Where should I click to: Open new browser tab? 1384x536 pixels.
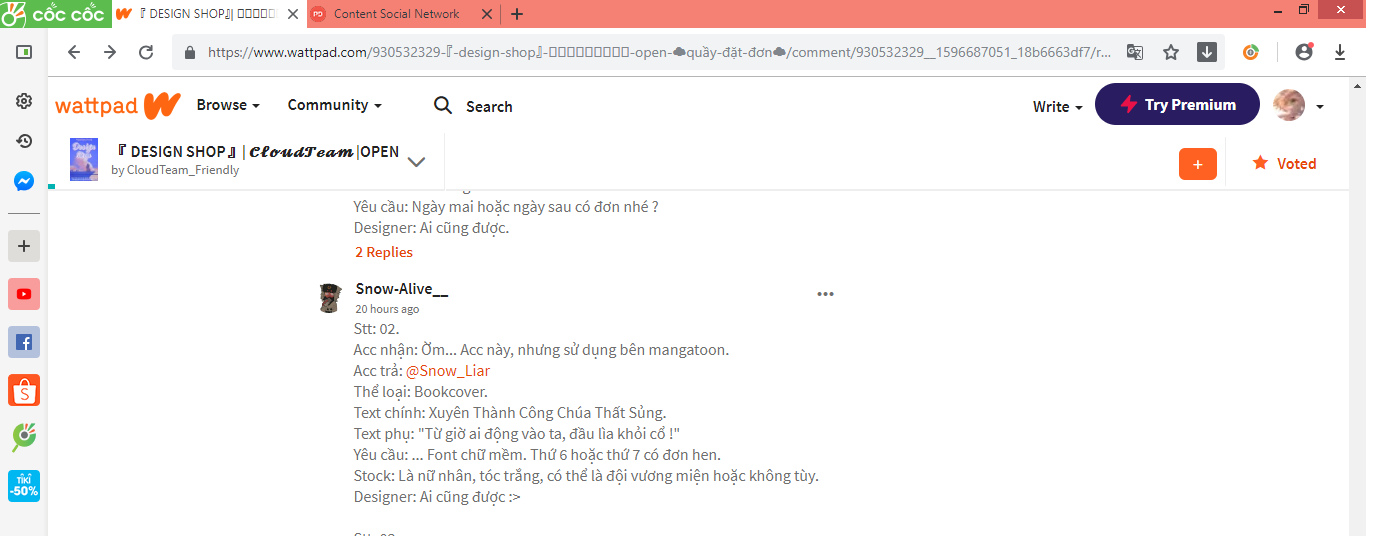point(517,14)
